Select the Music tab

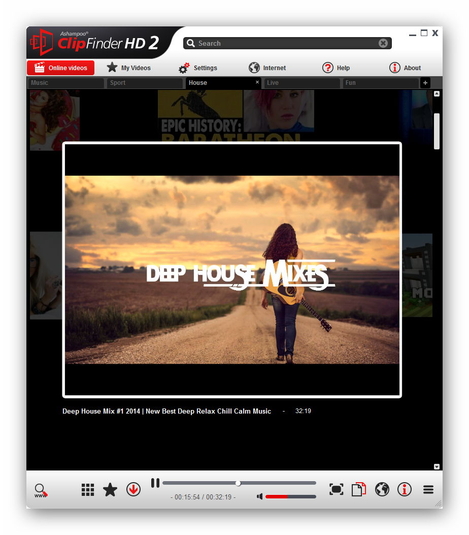pyautogui.click(x=65, y=83)
